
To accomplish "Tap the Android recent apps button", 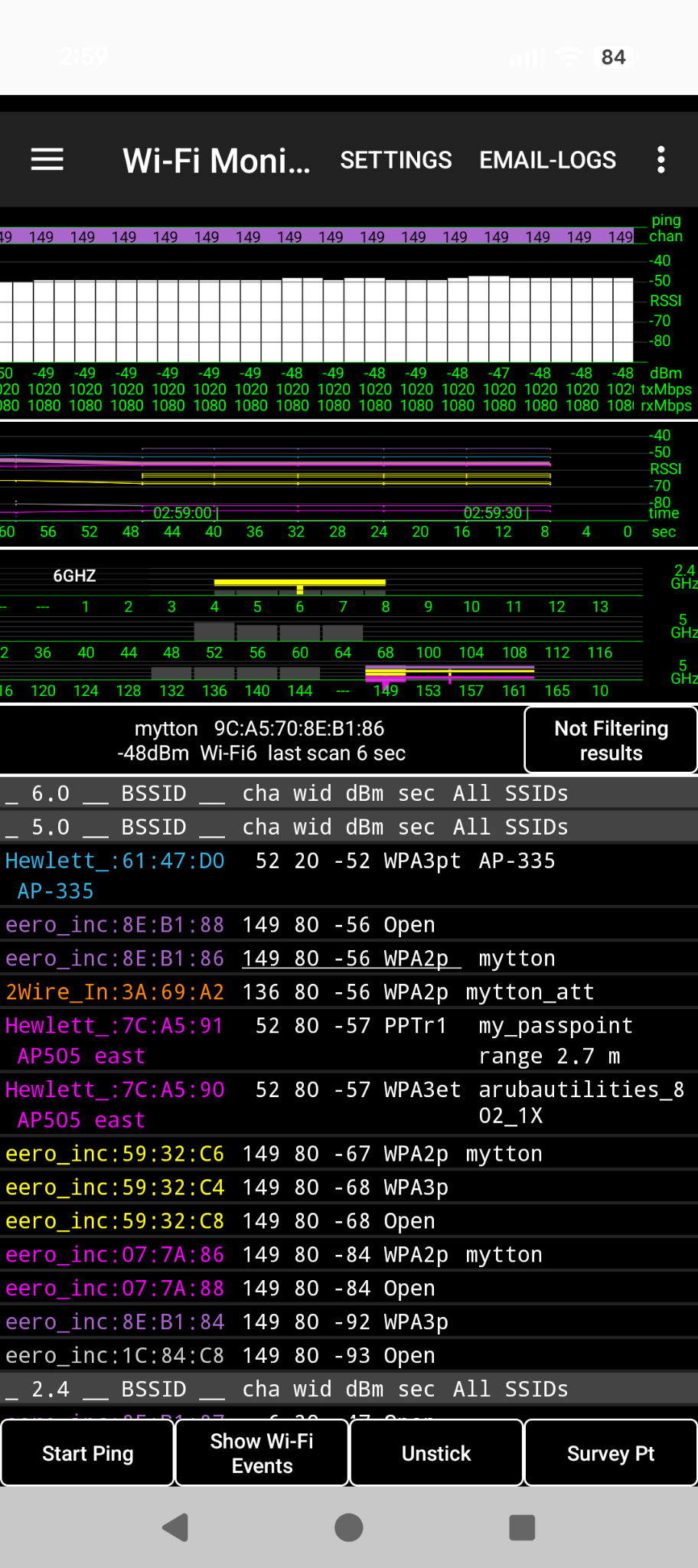I will coord(522,1527).
